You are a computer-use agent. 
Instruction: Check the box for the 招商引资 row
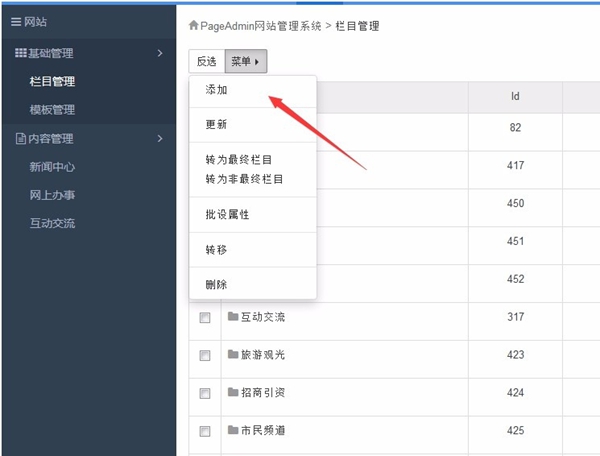click(205, 393)
